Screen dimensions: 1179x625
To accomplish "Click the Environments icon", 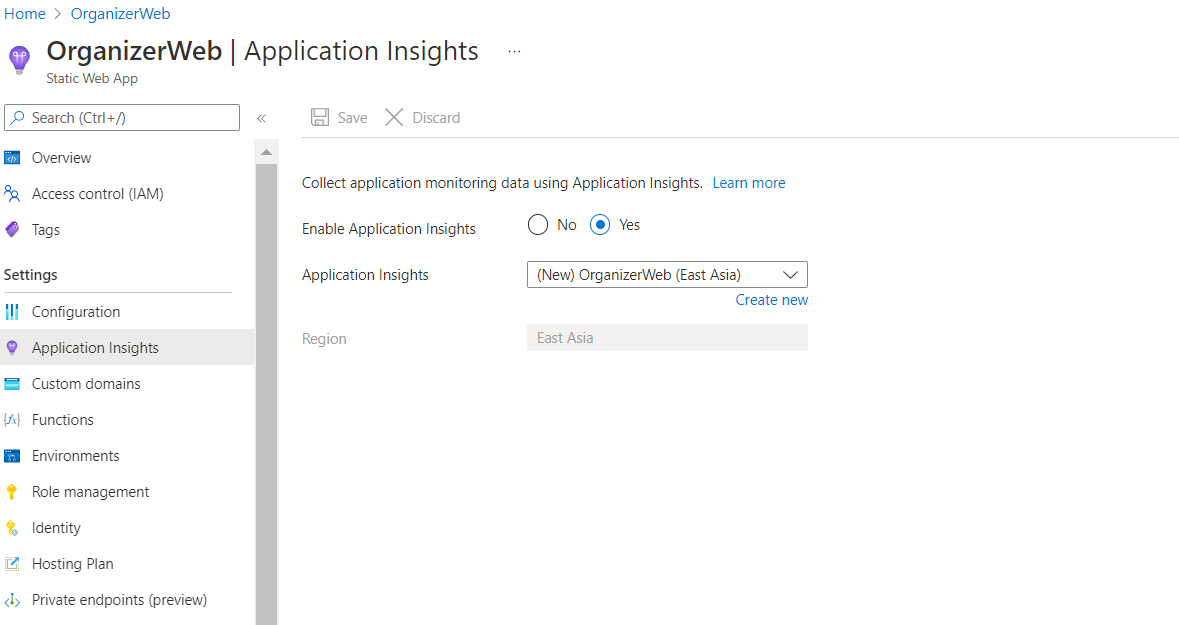I will (12, 456).
